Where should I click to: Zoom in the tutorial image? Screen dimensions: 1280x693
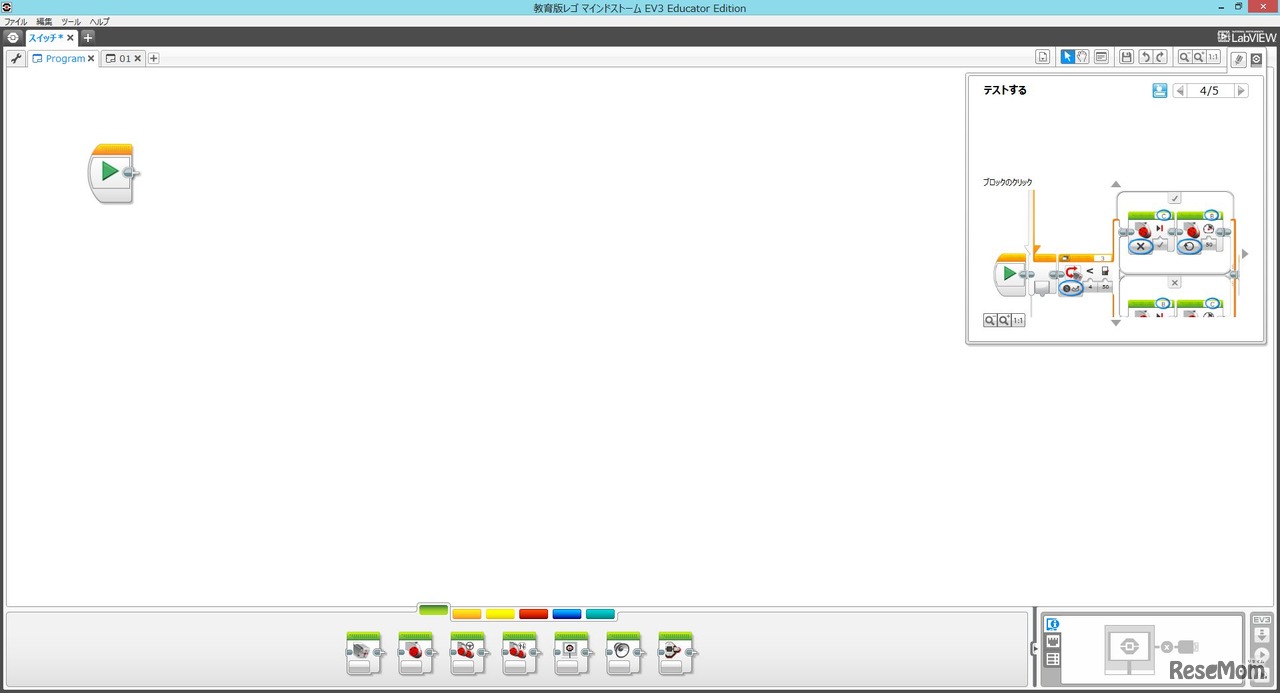coord(1004,320)
